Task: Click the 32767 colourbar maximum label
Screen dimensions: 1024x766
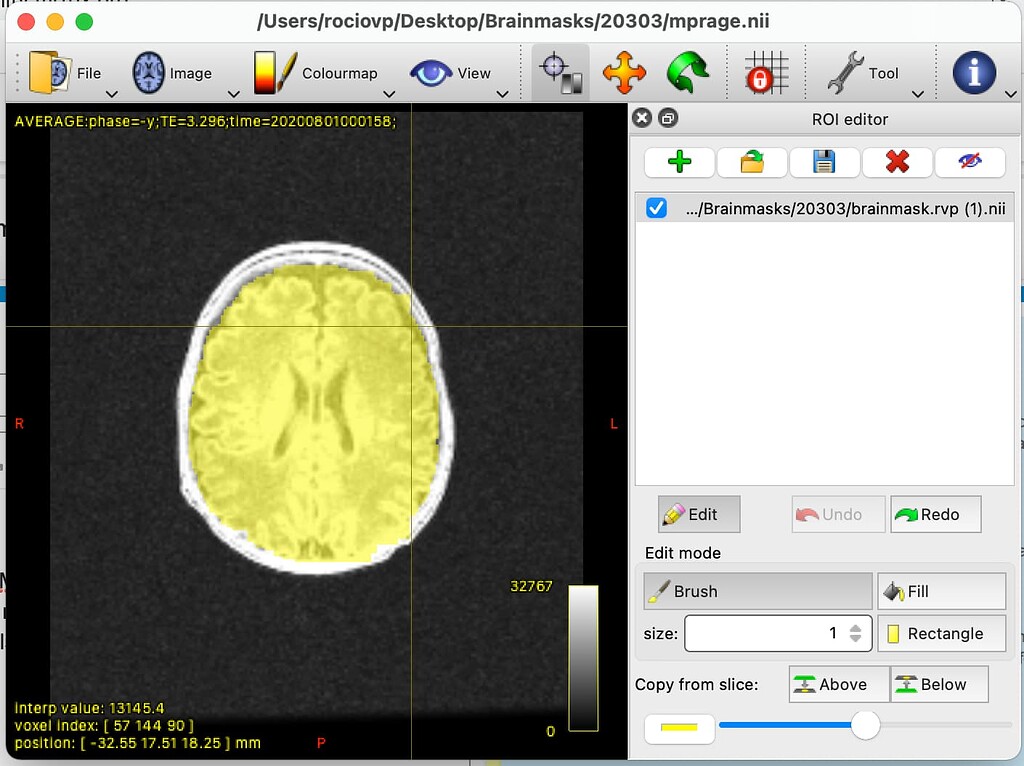Action: [531, 586]
